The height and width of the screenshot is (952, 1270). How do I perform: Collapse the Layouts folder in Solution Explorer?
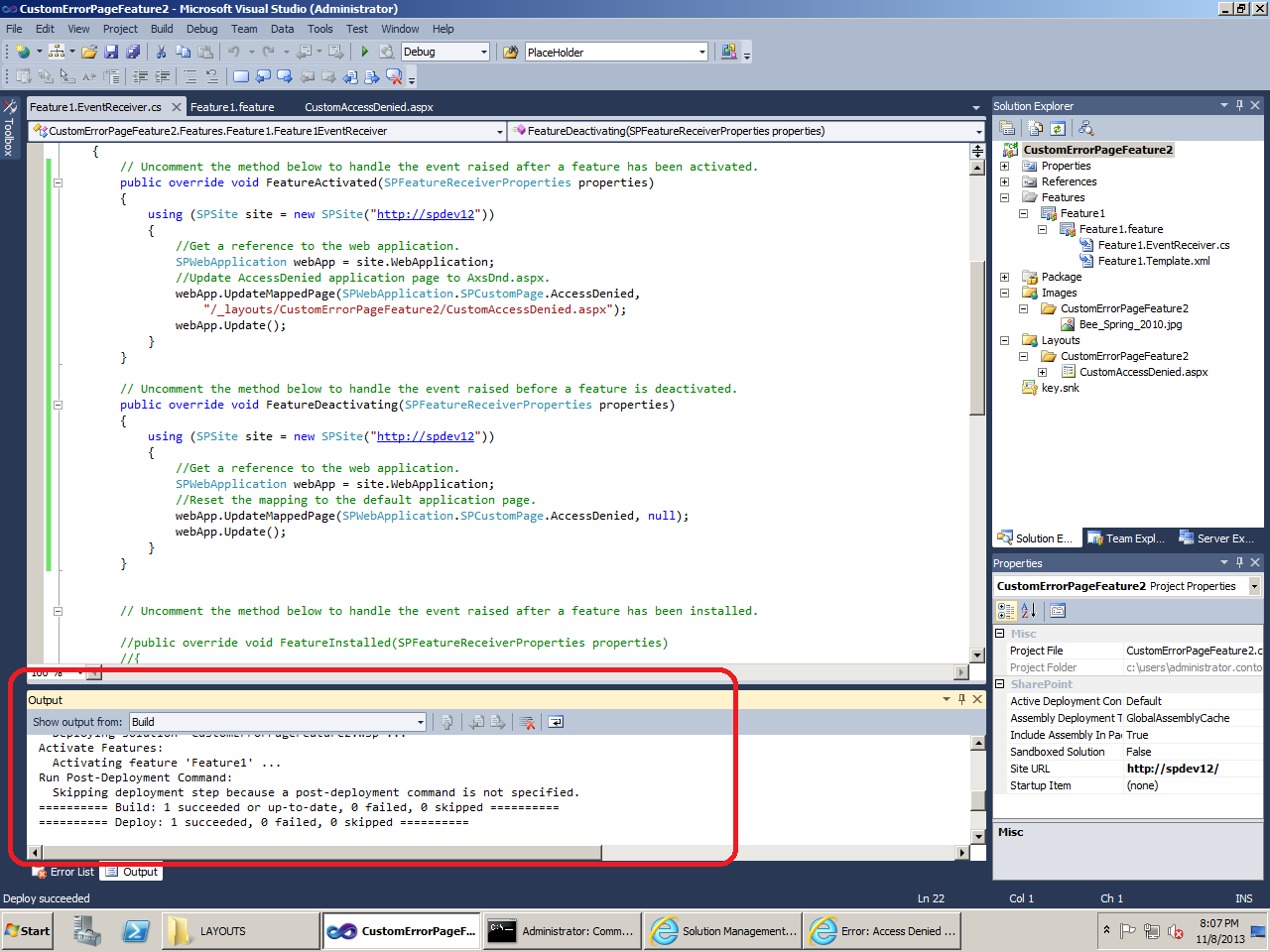tap(1004, 340)
